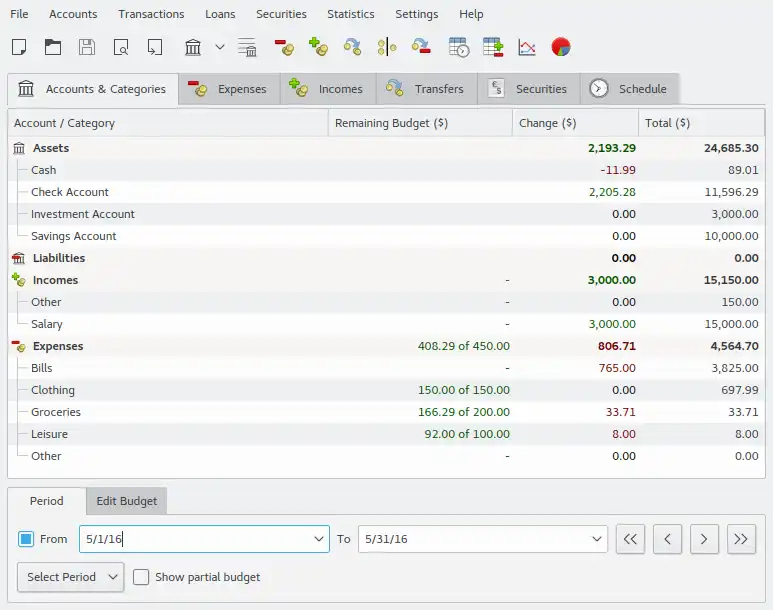Click the New Transfer coins icon
773x610 pixels.
pos(352,47)
